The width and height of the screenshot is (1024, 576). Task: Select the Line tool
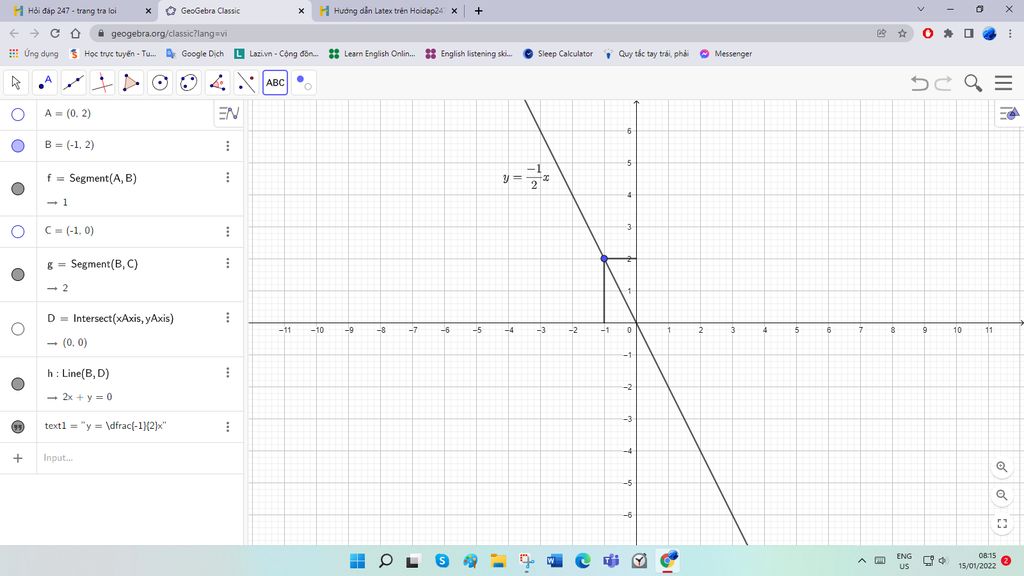click(73, 83)
